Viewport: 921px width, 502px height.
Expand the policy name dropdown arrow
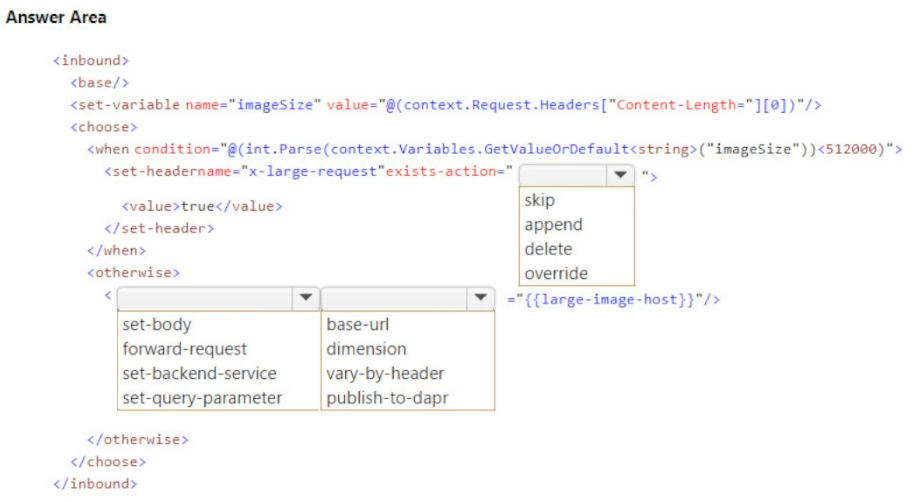[305, 298]
